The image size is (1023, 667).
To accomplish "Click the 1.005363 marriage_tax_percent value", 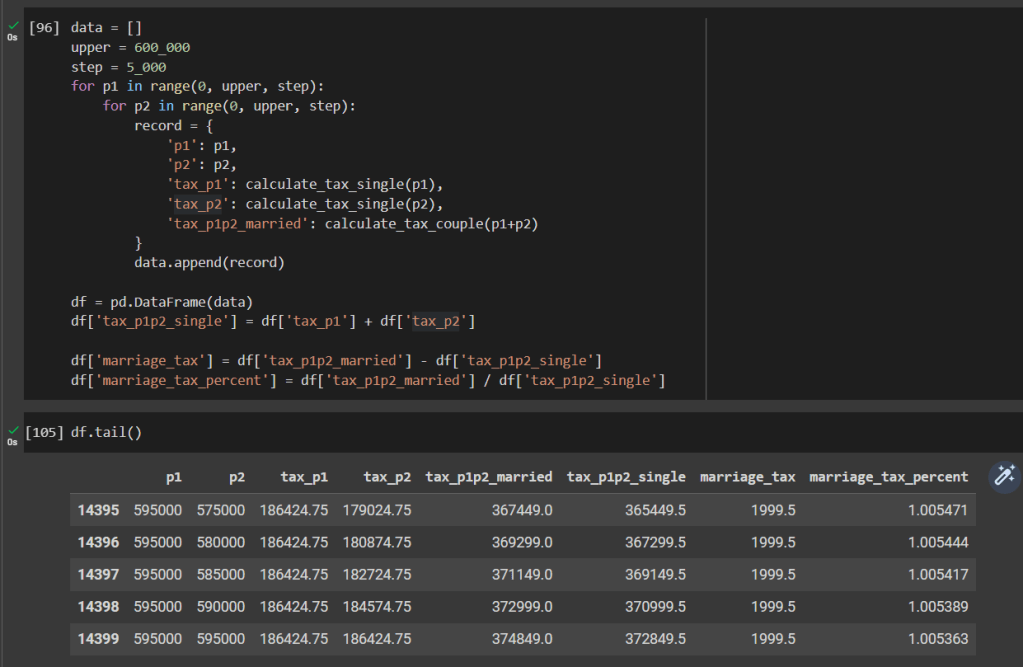I will [938, 638].
